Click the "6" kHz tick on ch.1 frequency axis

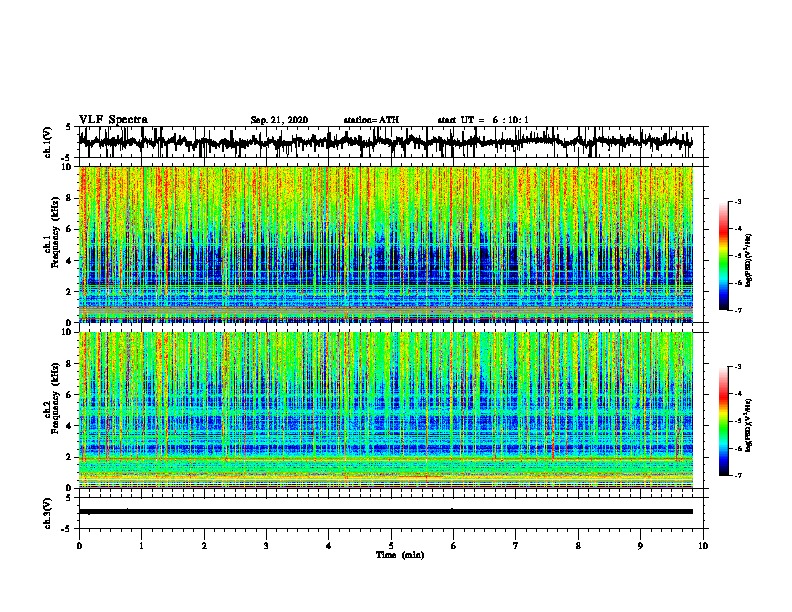[69, 229]
